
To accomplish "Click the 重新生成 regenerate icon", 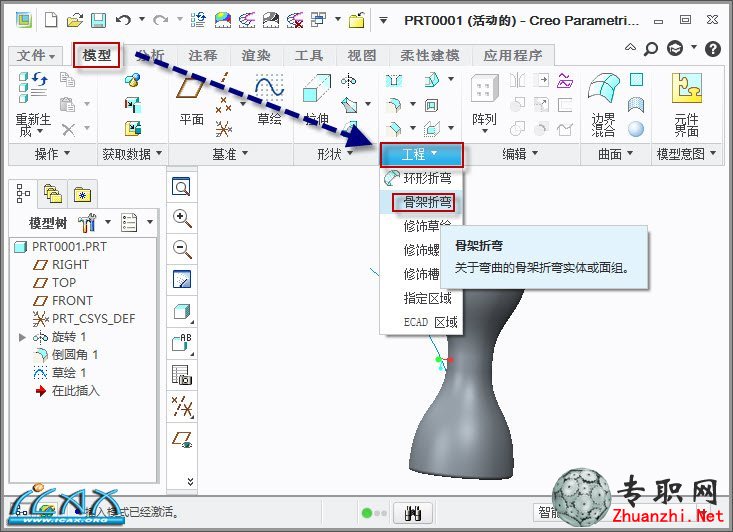I will pyautogui.click(x=33, y=87).
